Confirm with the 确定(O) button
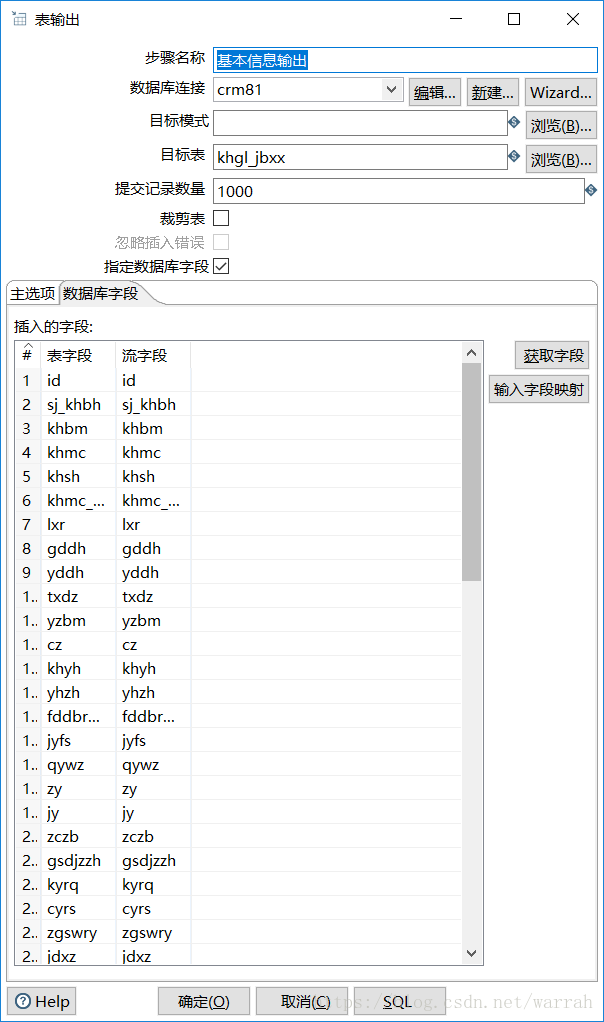This screenshot has height=1022, width=604. coord(204,1001)
